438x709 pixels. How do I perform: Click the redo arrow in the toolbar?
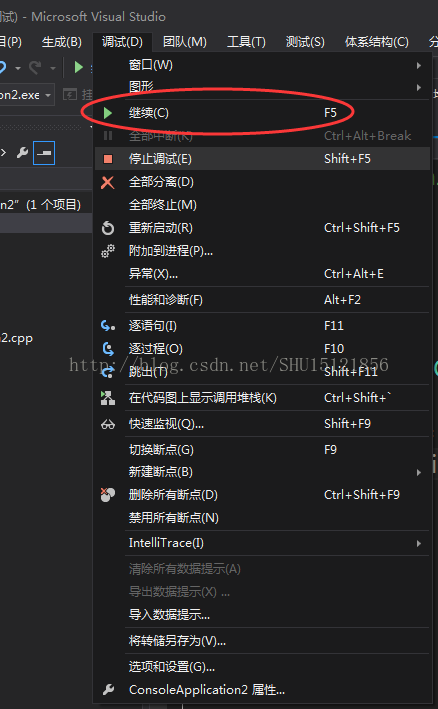point(35,67)
